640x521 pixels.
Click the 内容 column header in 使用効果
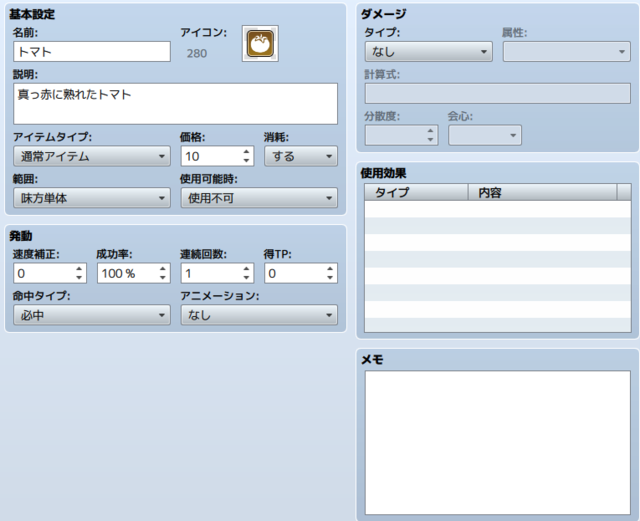(542, 192)
